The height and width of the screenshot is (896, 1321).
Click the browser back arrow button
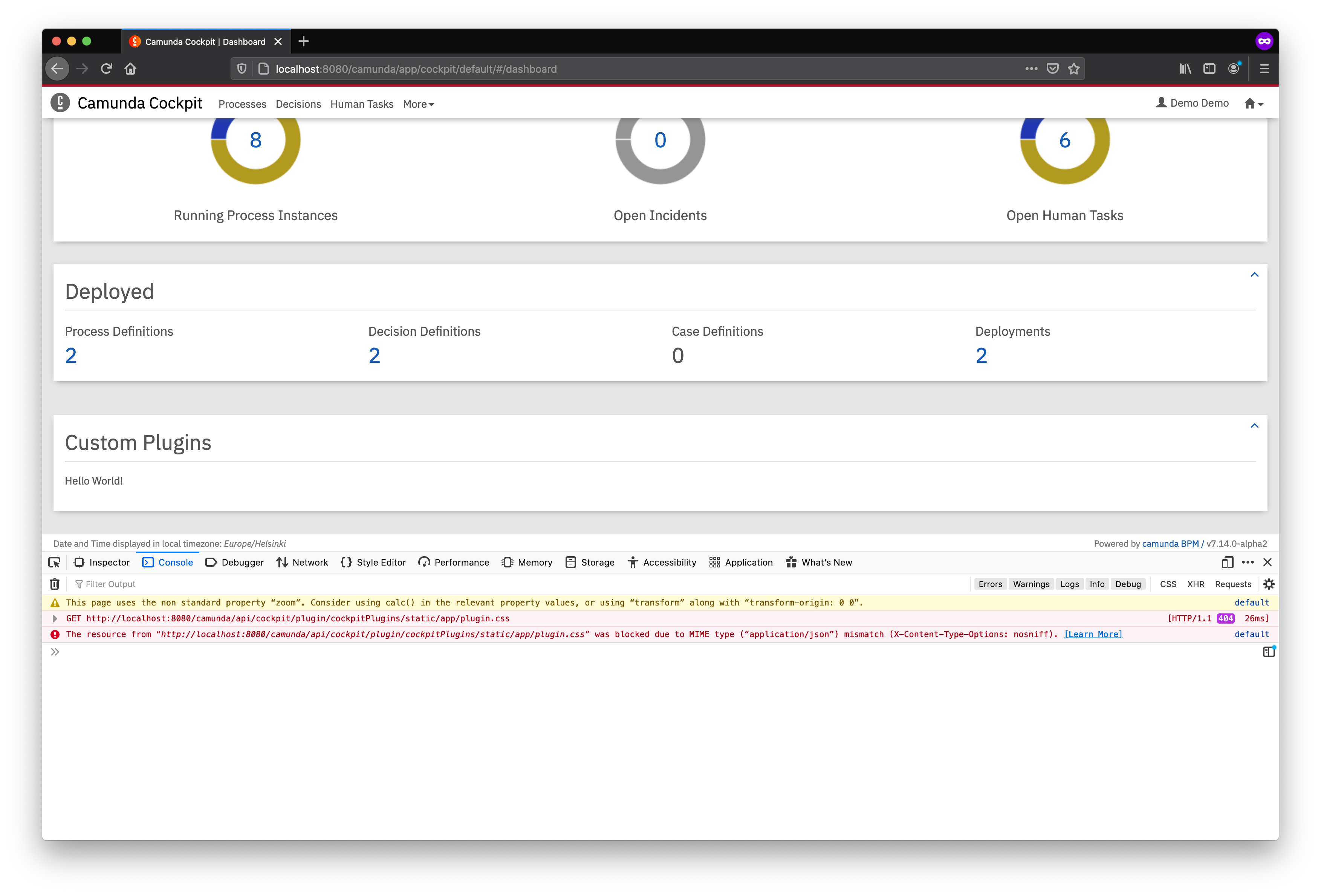coord(57,69)
